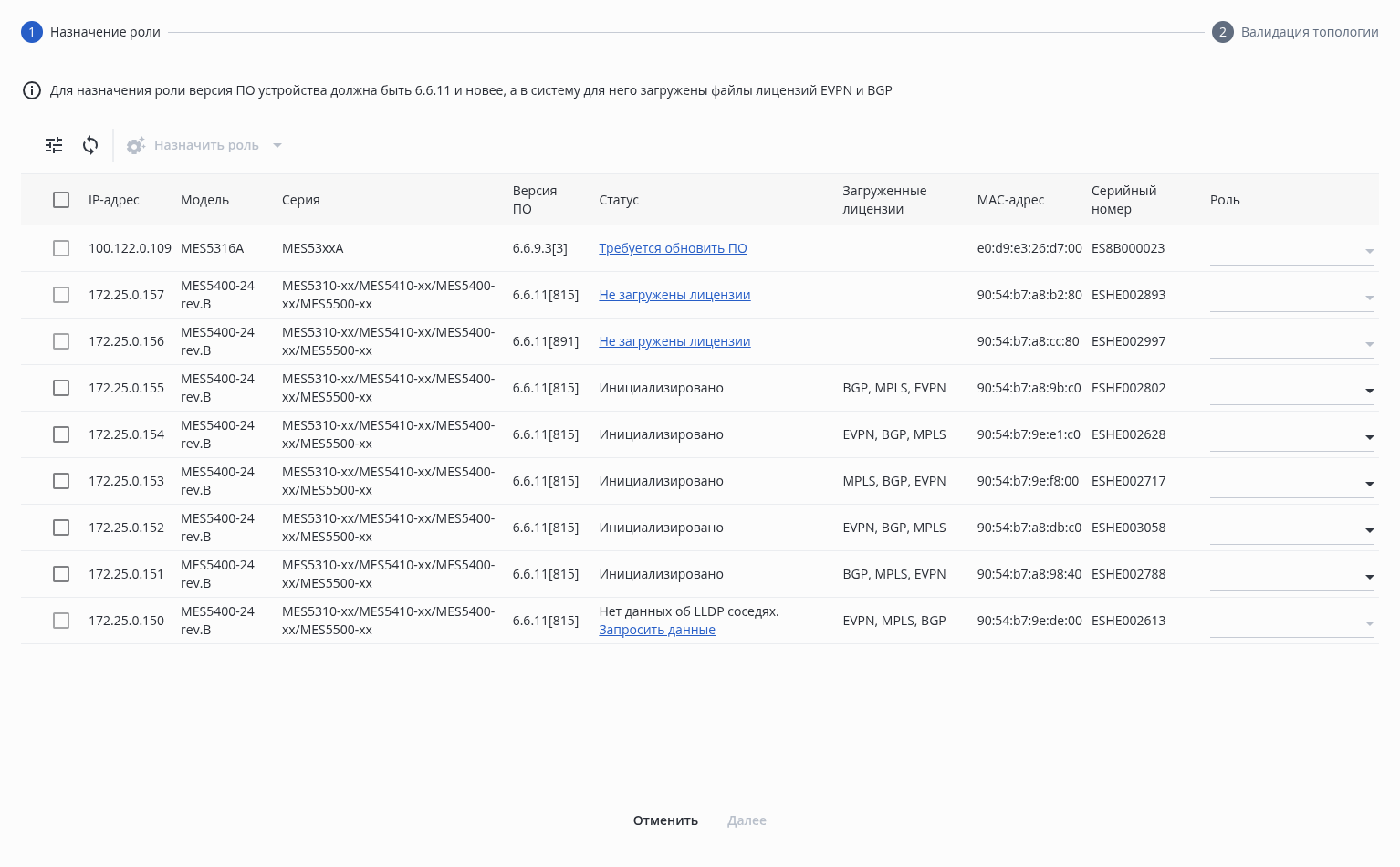
Task: Select the checkbox for 172.25.0.155
Action: pyautogui.click(x=61, y=388)
